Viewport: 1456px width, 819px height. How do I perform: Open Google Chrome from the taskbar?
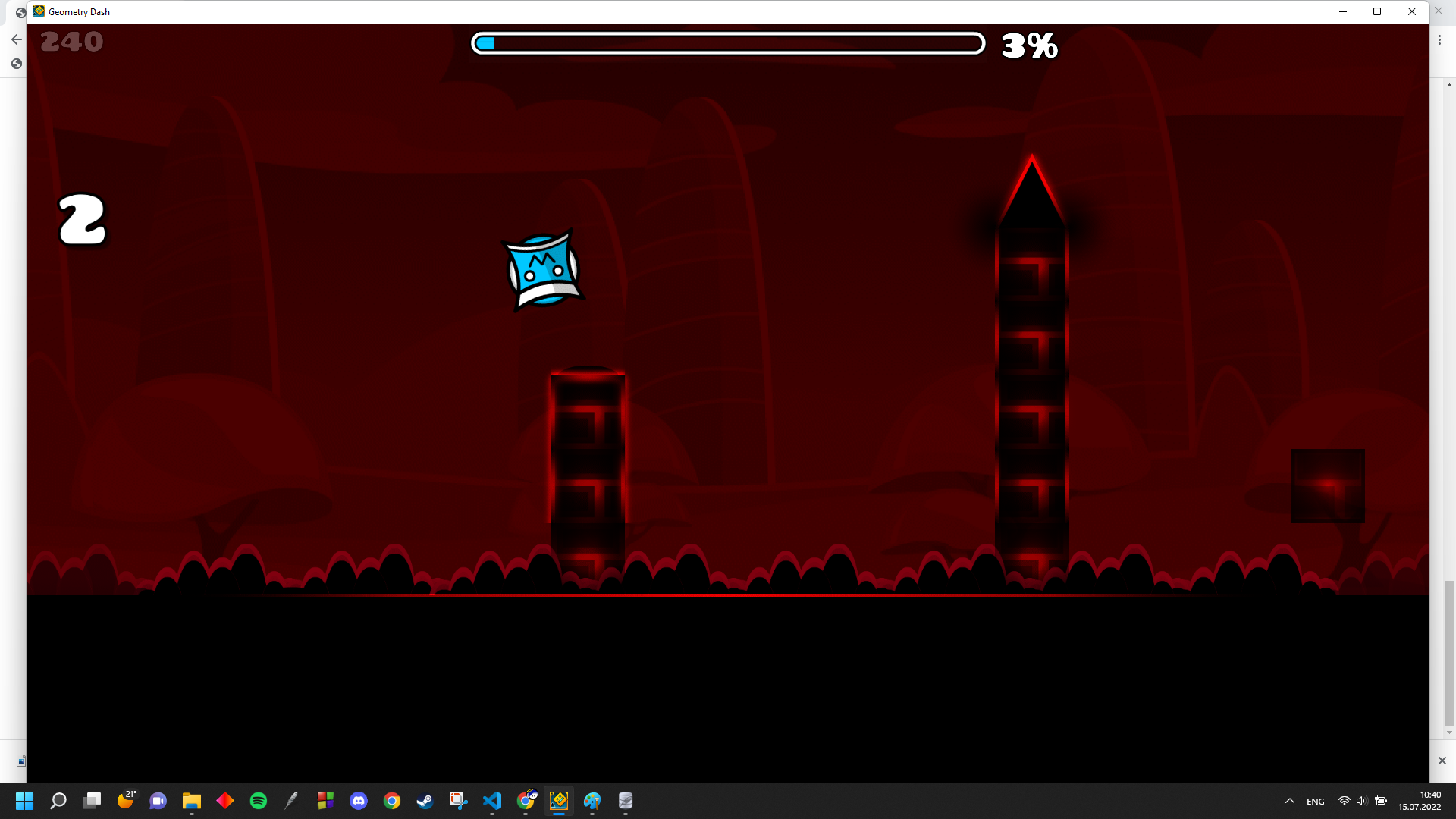pos(392,801)
